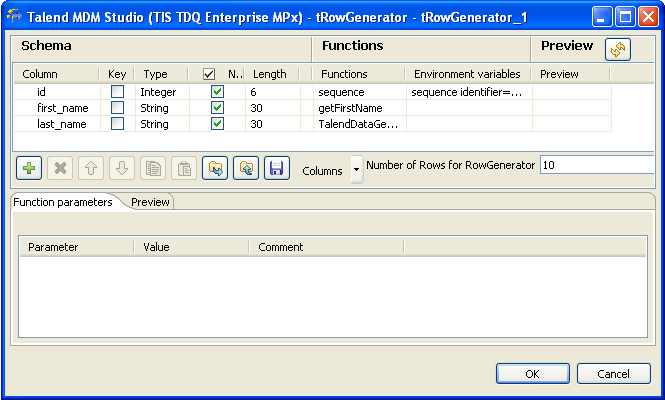Toggle the Key checkbox for last_name
The image size is (665, 400).
pyautogui.click(x=117, y=123)
